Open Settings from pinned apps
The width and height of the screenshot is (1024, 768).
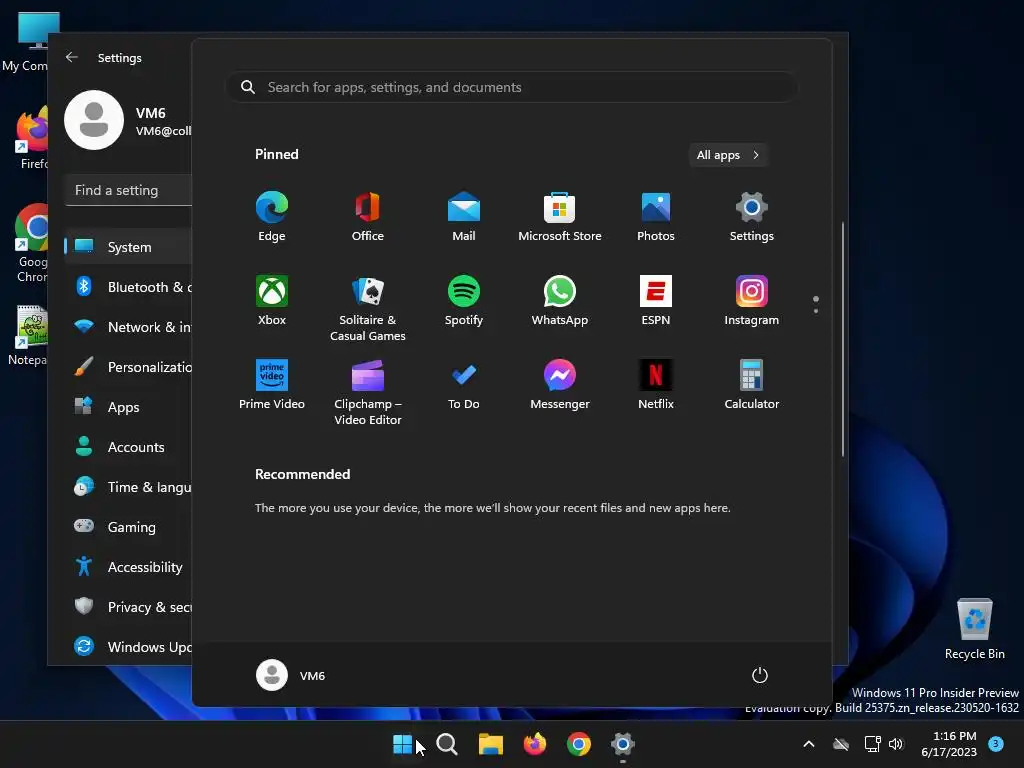(x=752, y=217)
